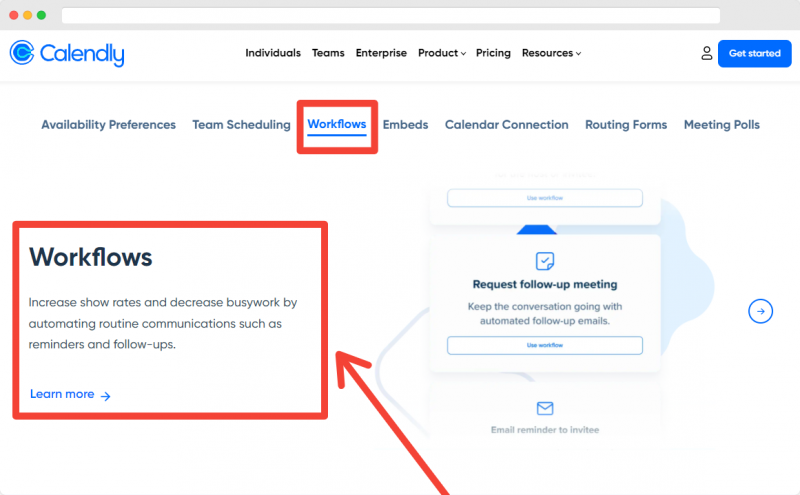Click the email reminder envelope icon
This screenshot has width=800, height=495.
coord(544,408)
